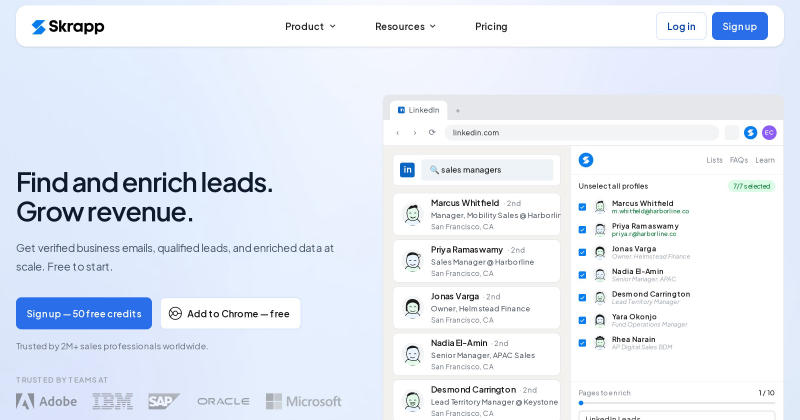This screenshot has height=420, width=800.
Task: Click the Log in button
Action: point(681,26)
